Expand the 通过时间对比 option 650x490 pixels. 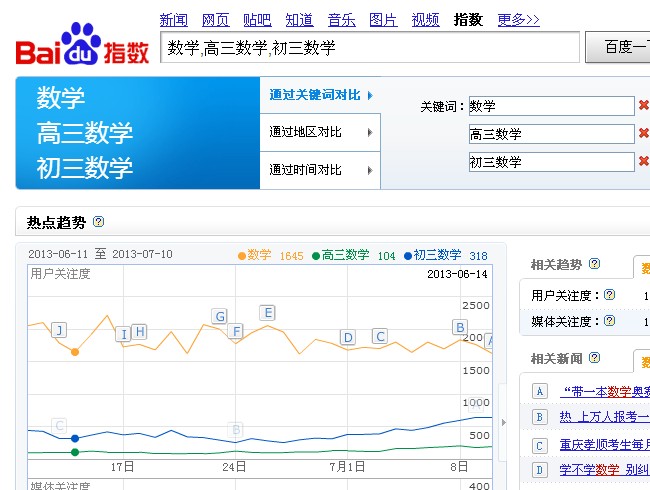point(320,170)
